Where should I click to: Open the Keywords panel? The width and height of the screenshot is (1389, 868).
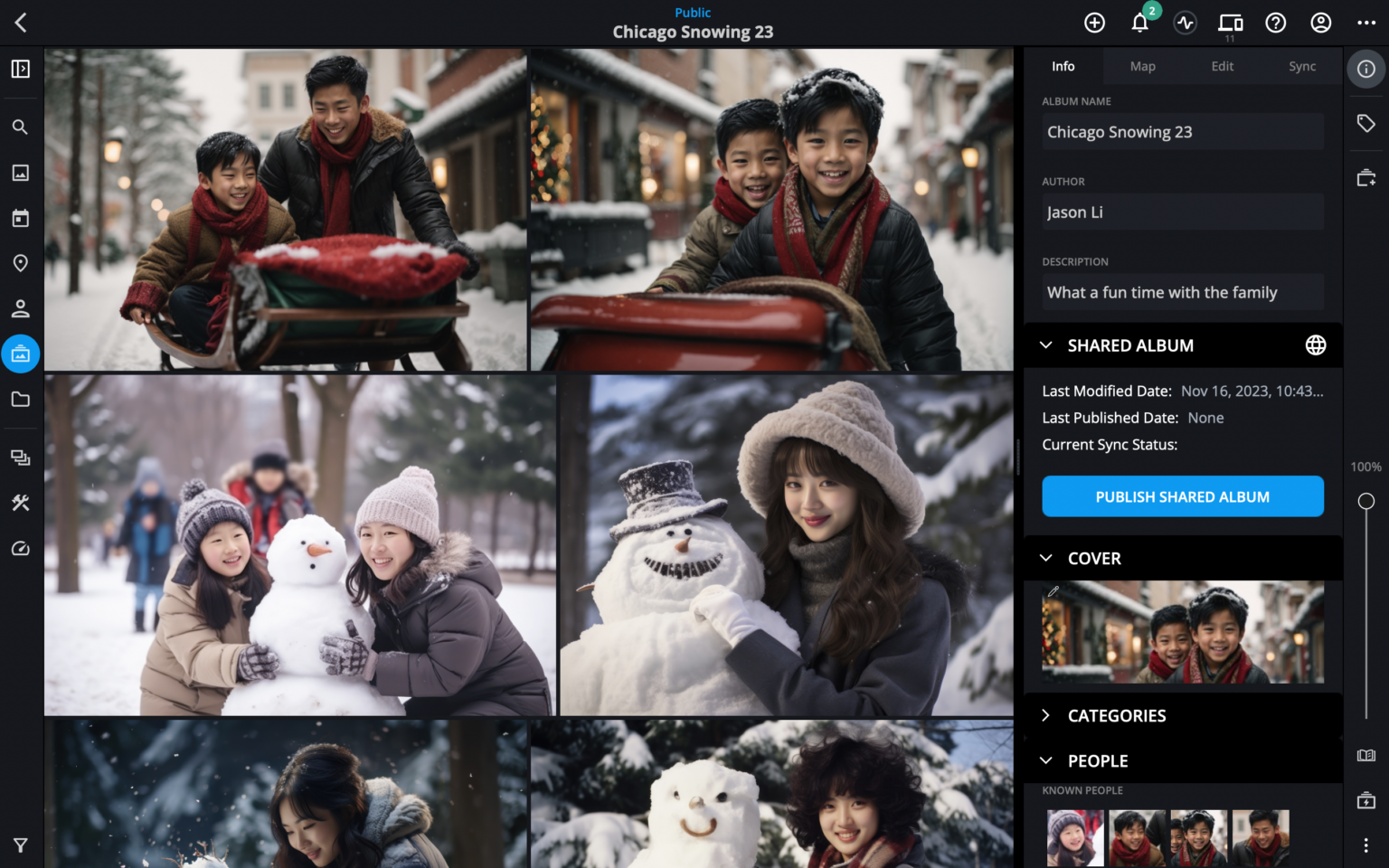pyautogui.click(x=1366, y=122)
